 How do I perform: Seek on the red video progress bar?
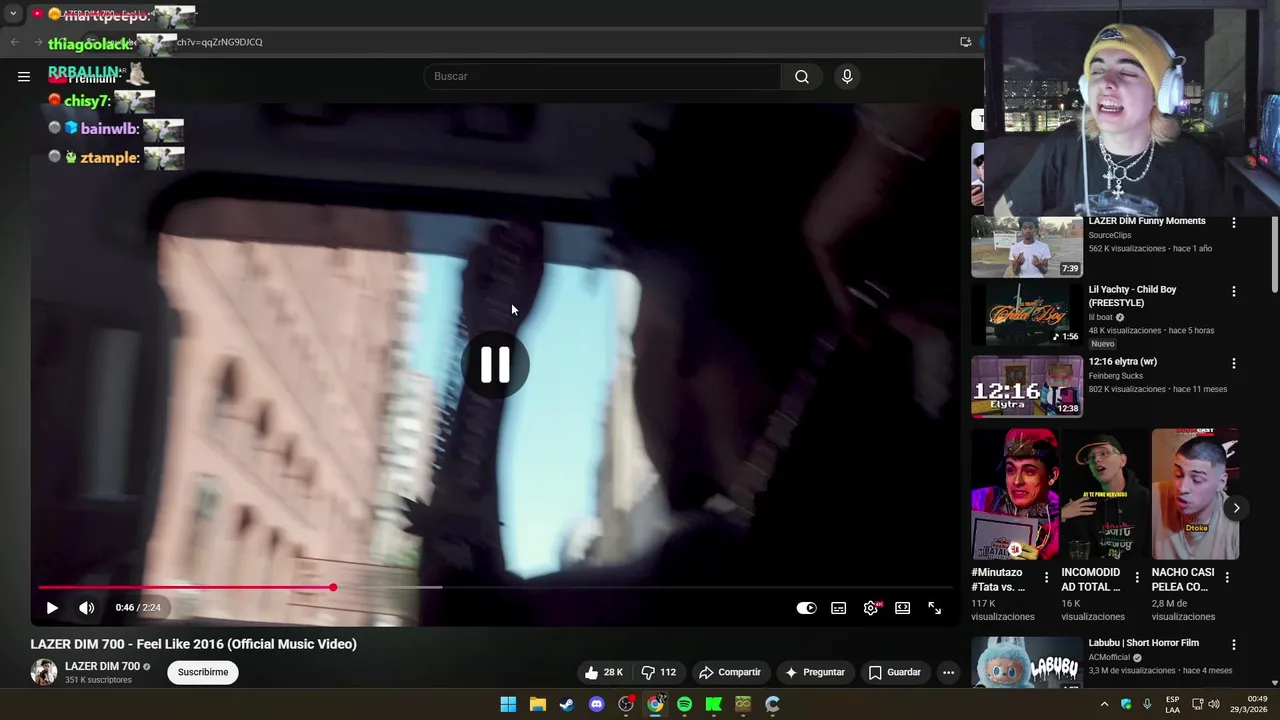pos(495,587)
